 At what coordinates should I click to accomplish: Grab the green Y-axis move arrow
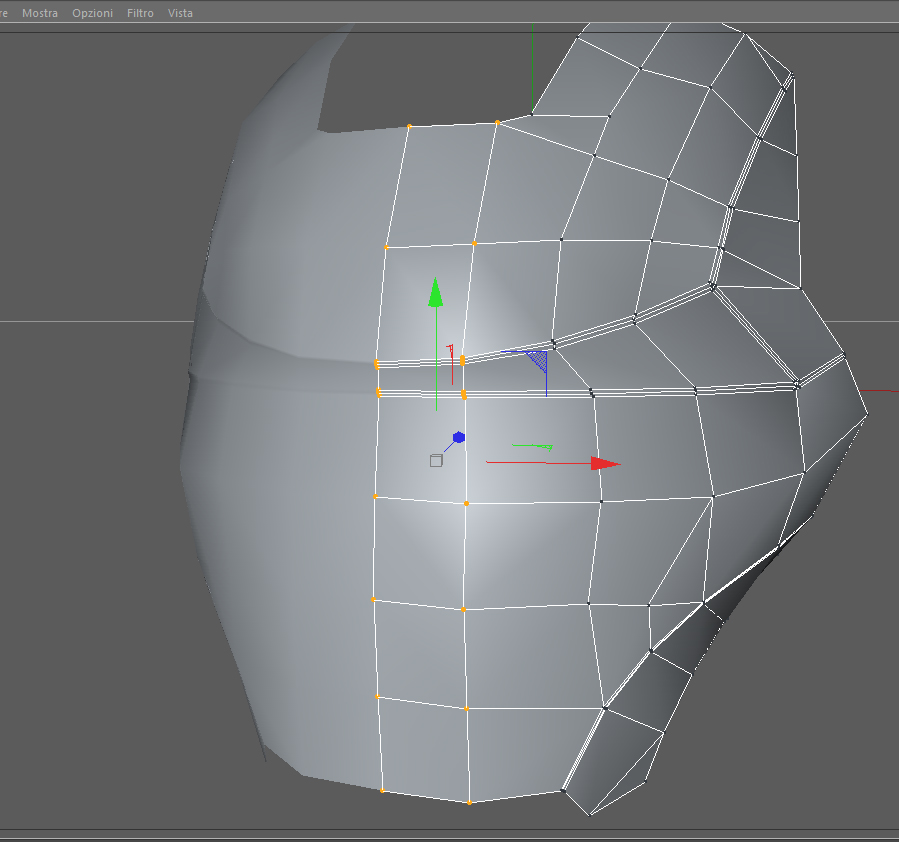[x=436, y=292]
